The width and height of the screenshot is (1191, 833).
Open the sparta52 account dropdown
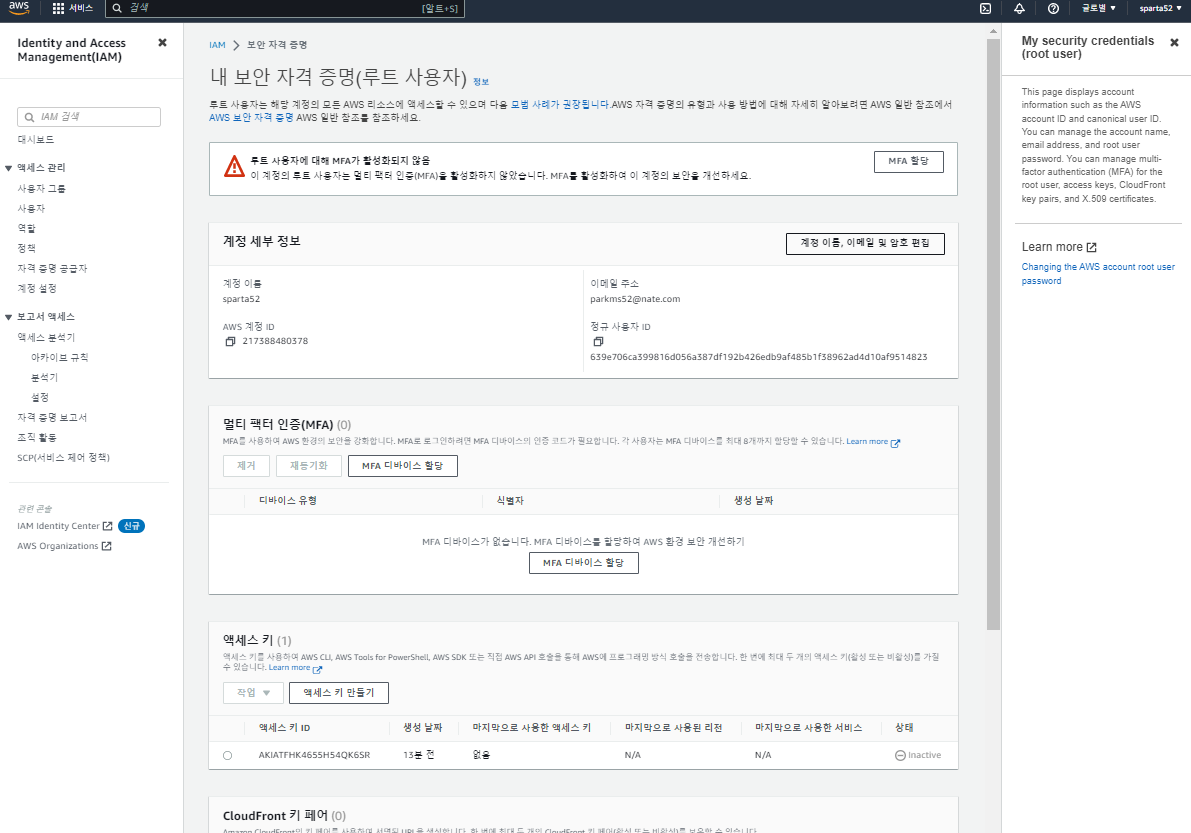click(x=1160, y=8)
